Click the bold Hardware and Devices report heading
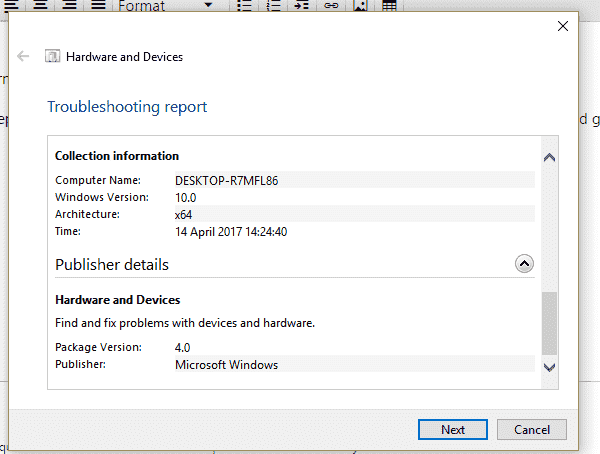Viewport: 600px width, 454px height. (x=117, y=300)
